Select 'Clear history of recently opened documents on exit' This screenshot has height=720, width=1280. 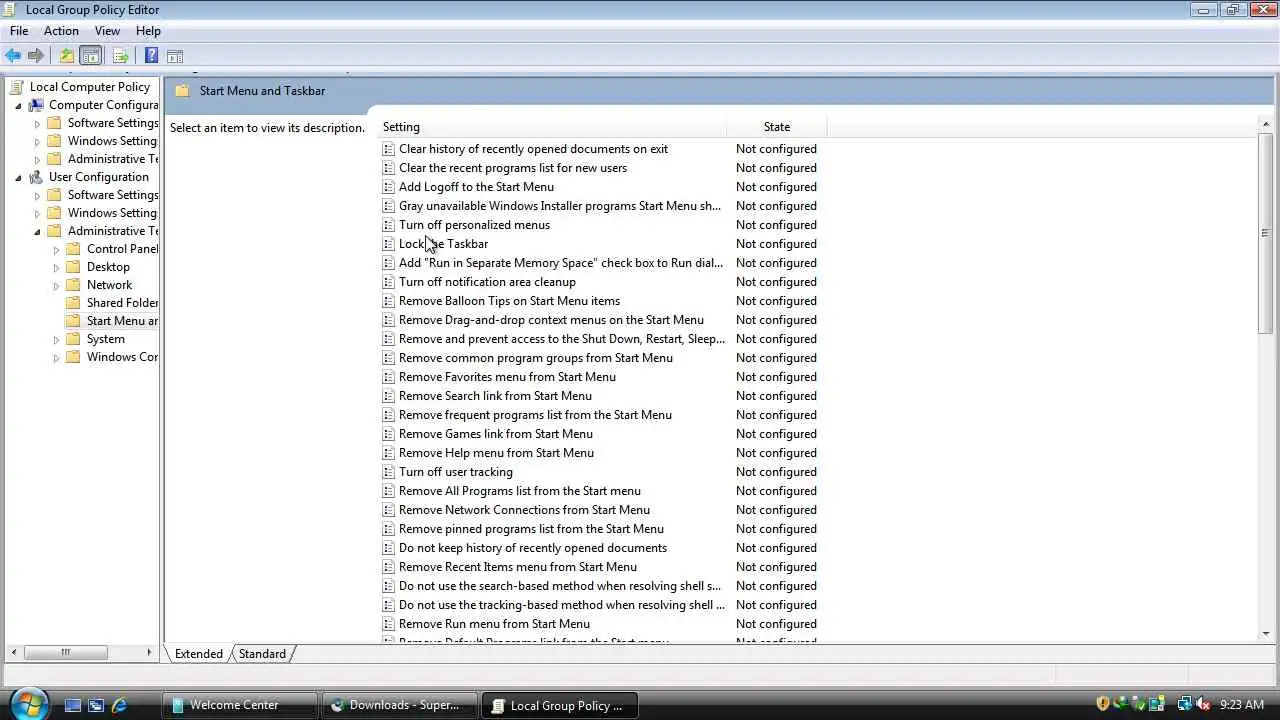click(x=533, y=149)
